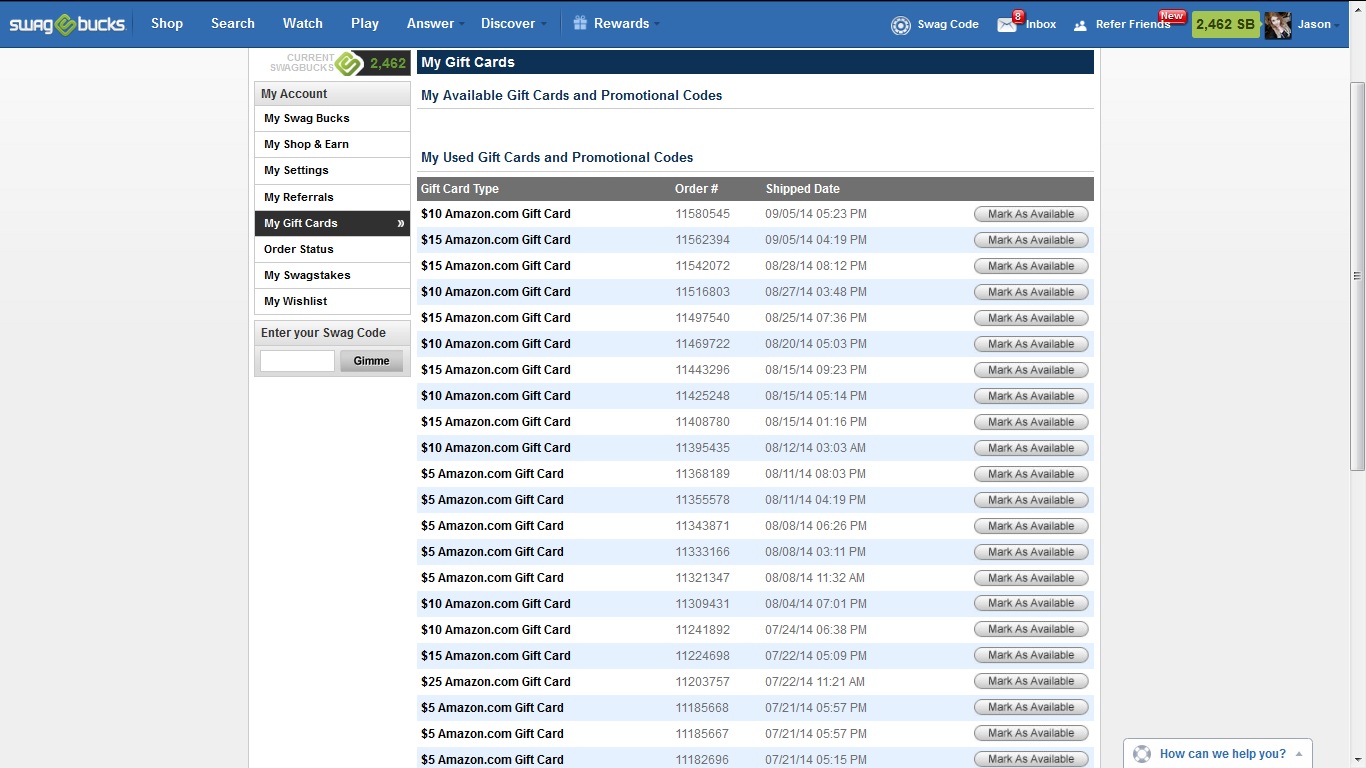Image resolution: width=1366 pixels, height=768 pixels.
Task: Open My Settings in sidebar
Action: [332, 170]
